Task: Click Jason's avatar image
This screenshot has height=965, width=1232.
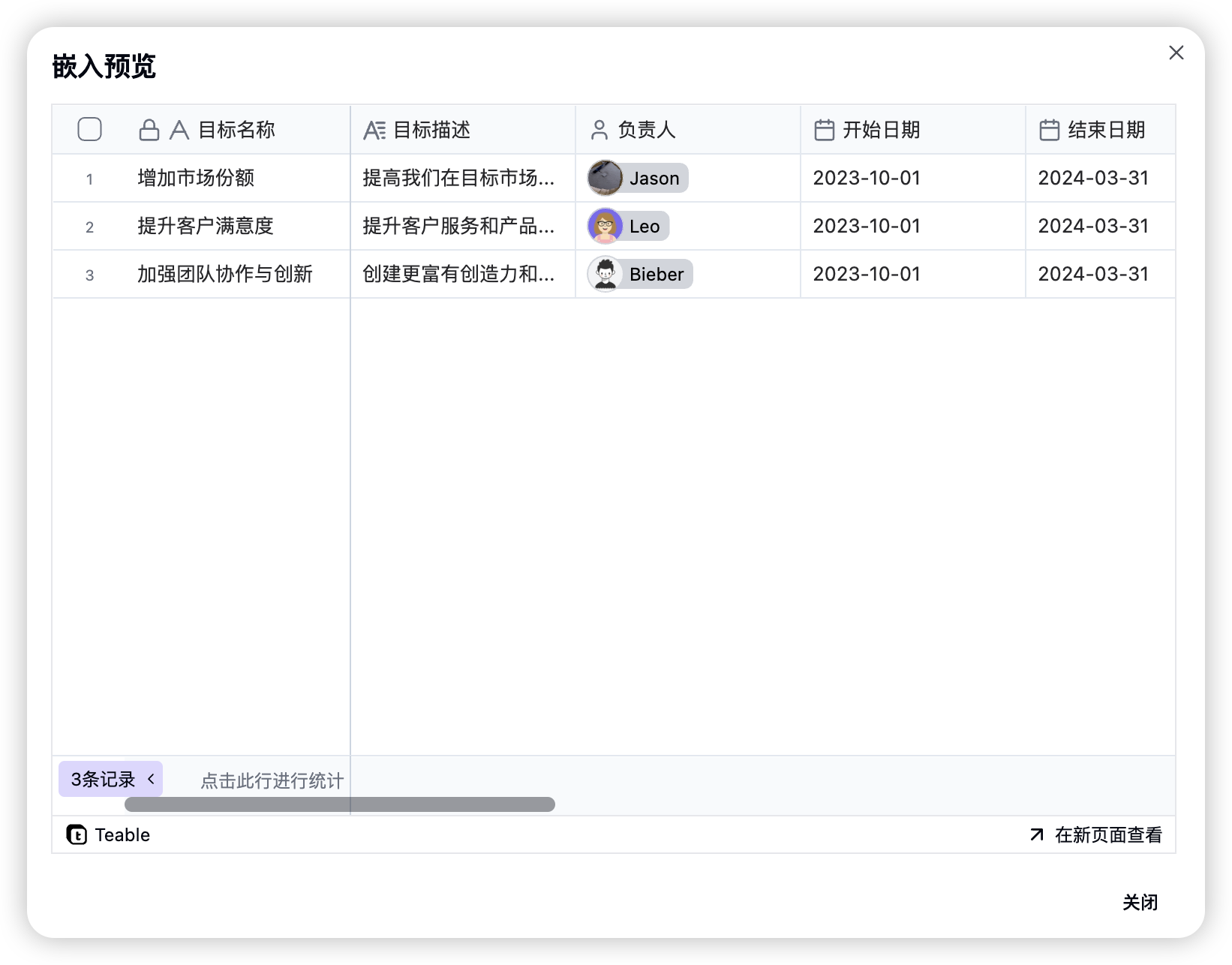Action: (605, 178)
